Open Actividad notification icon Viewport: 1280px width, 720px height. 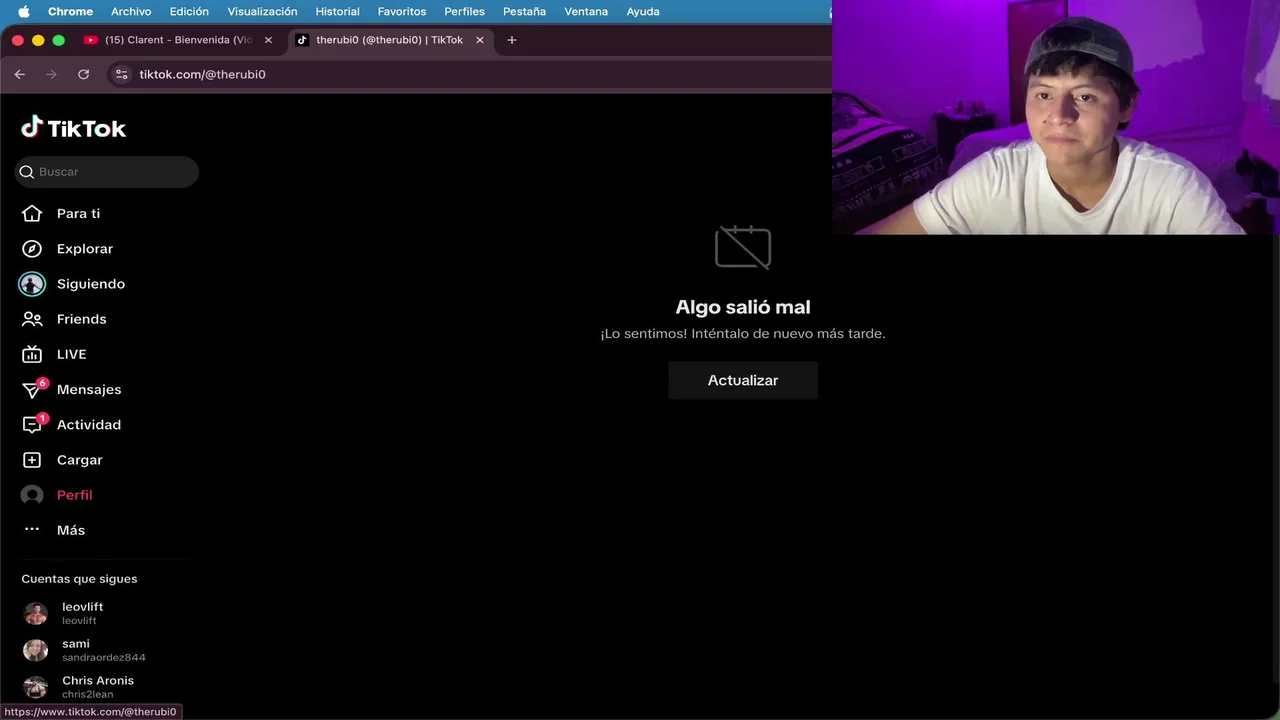click(x=33, y=424)
